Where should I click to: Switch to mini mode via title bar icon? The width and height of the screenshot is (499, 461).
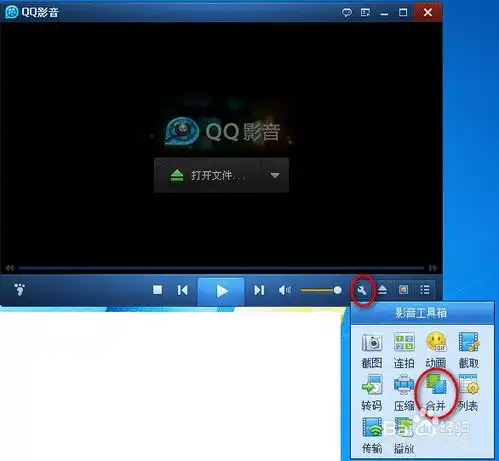pos(365,13)
